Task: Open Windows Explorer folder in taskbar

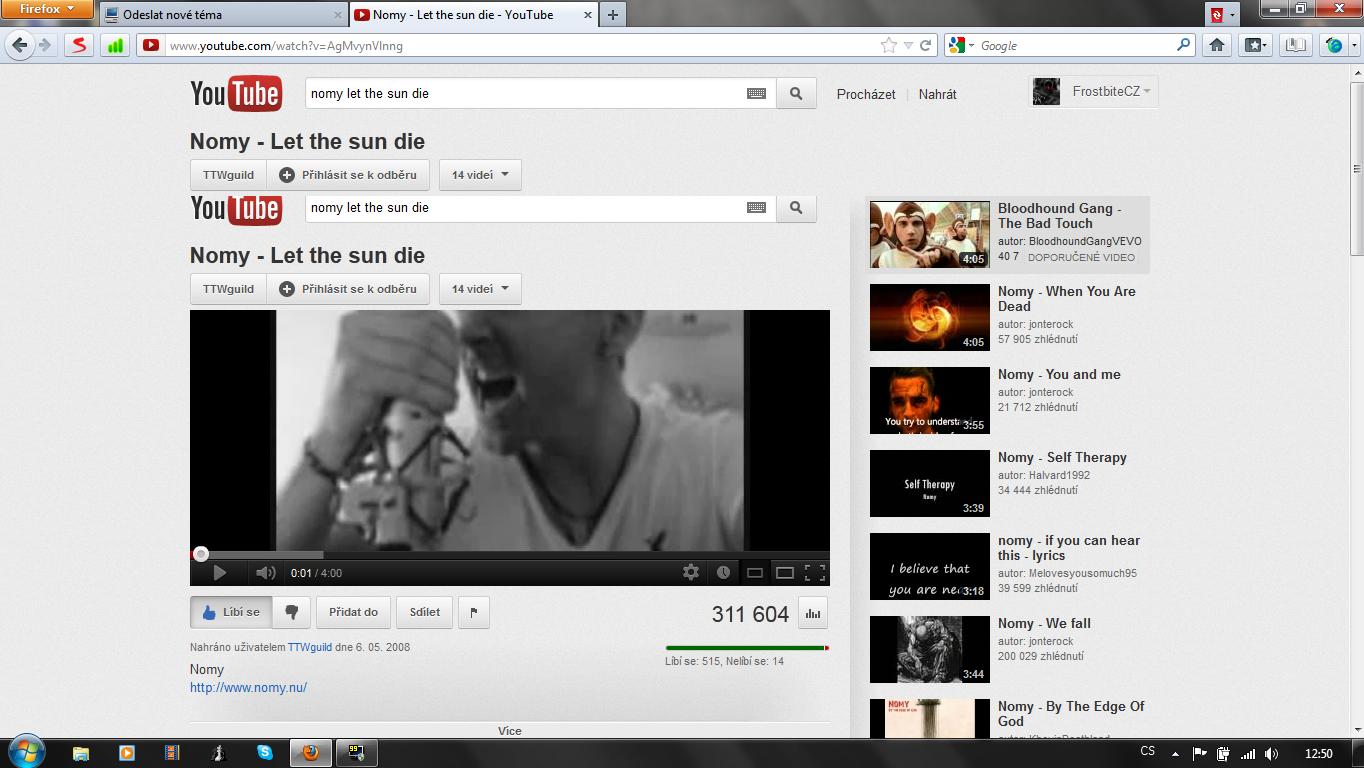Action: 80,753
